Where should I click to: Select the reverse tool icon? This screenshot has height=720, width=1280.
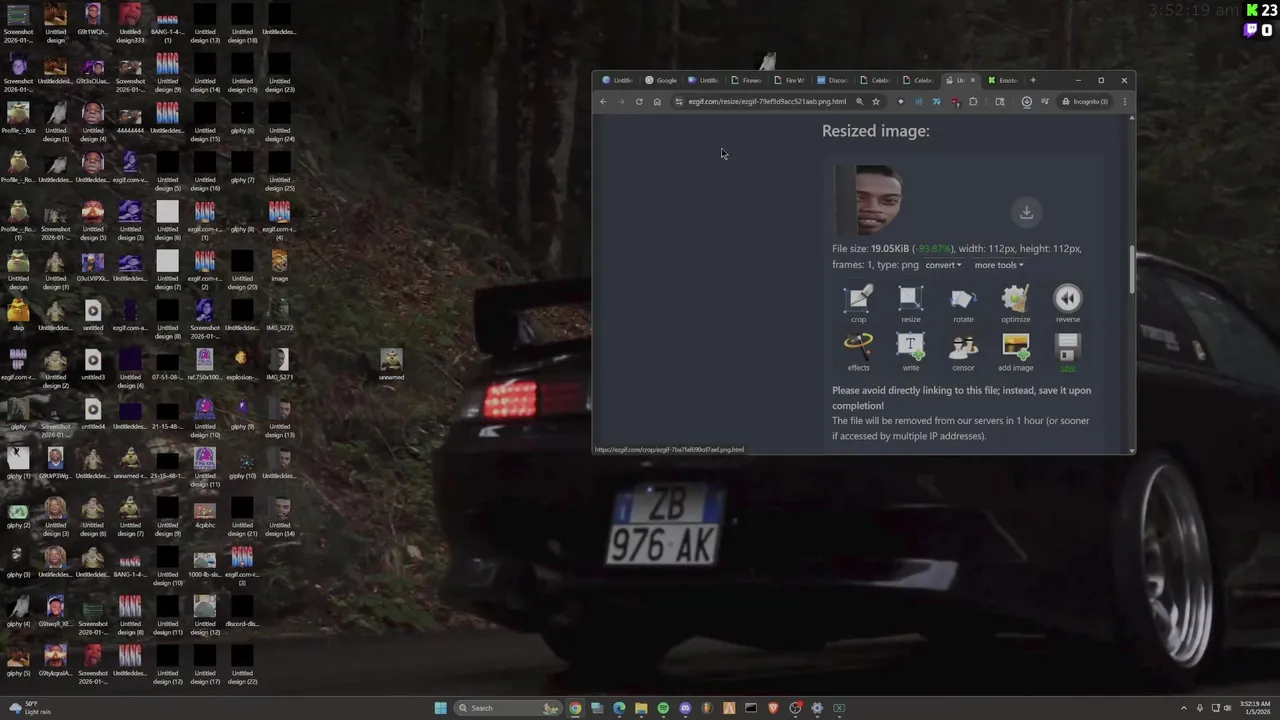(1067, 304)
